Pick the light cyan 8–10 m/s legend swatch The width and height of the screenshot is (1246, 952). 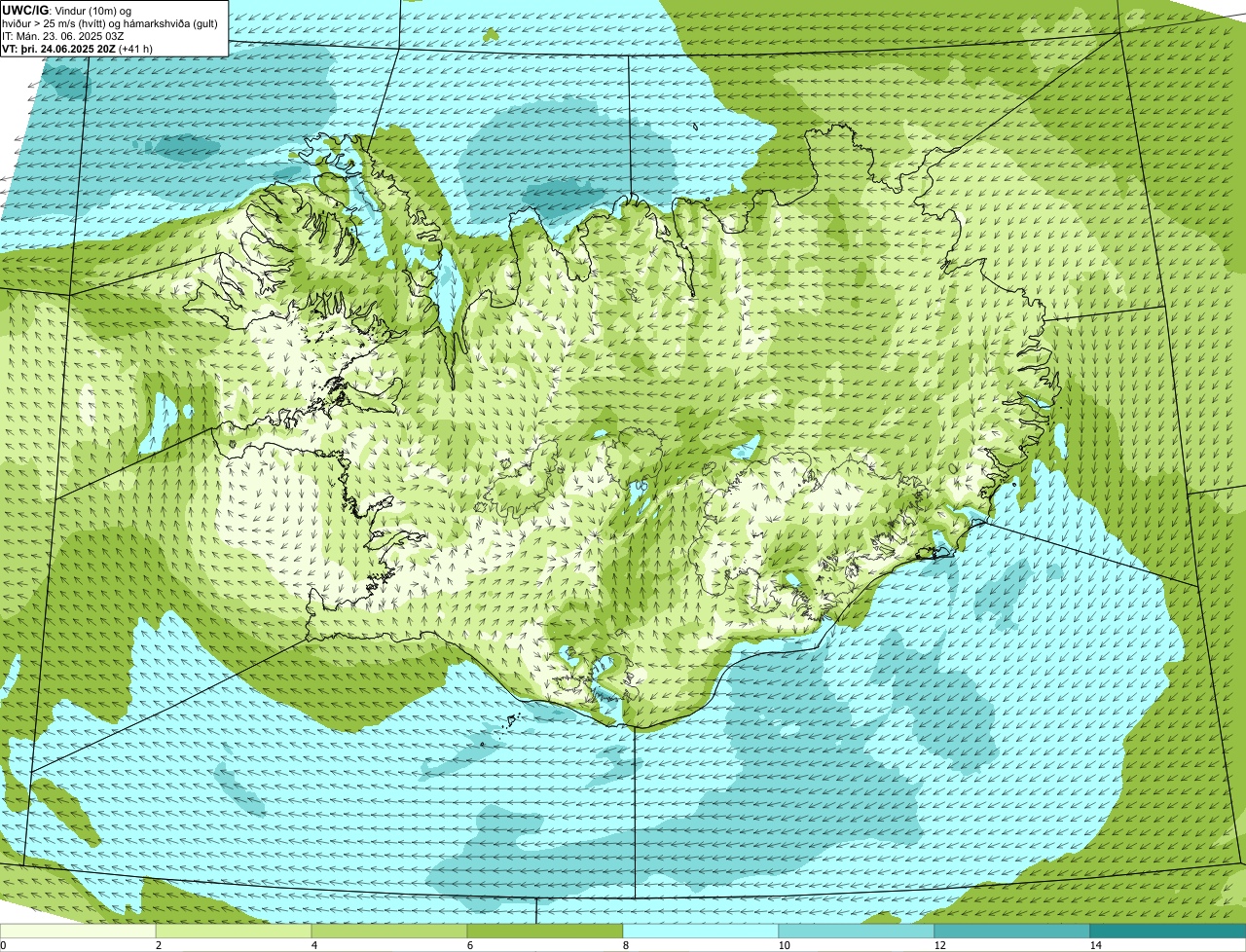pyautogui.click(x=701, y=931)
